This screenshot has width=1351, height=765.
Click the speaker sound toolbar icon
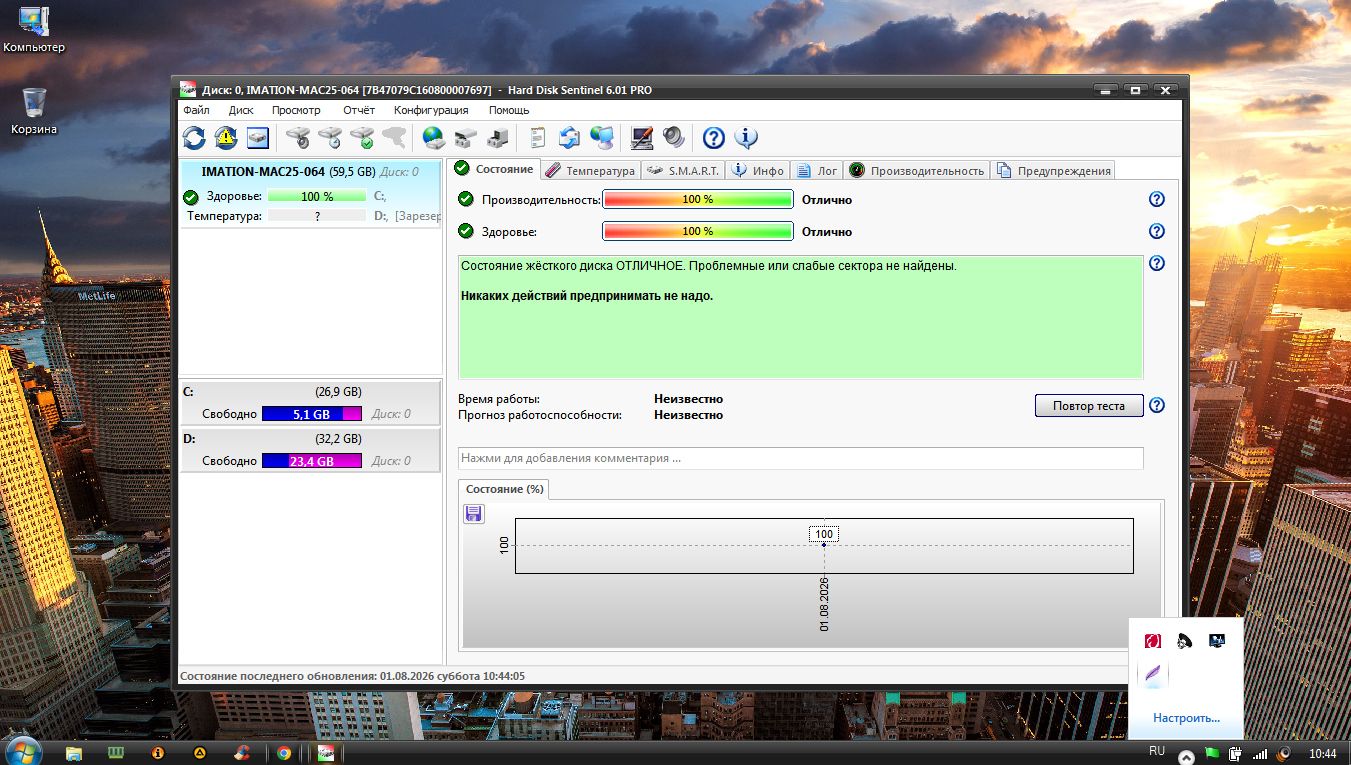coord(673,138)
